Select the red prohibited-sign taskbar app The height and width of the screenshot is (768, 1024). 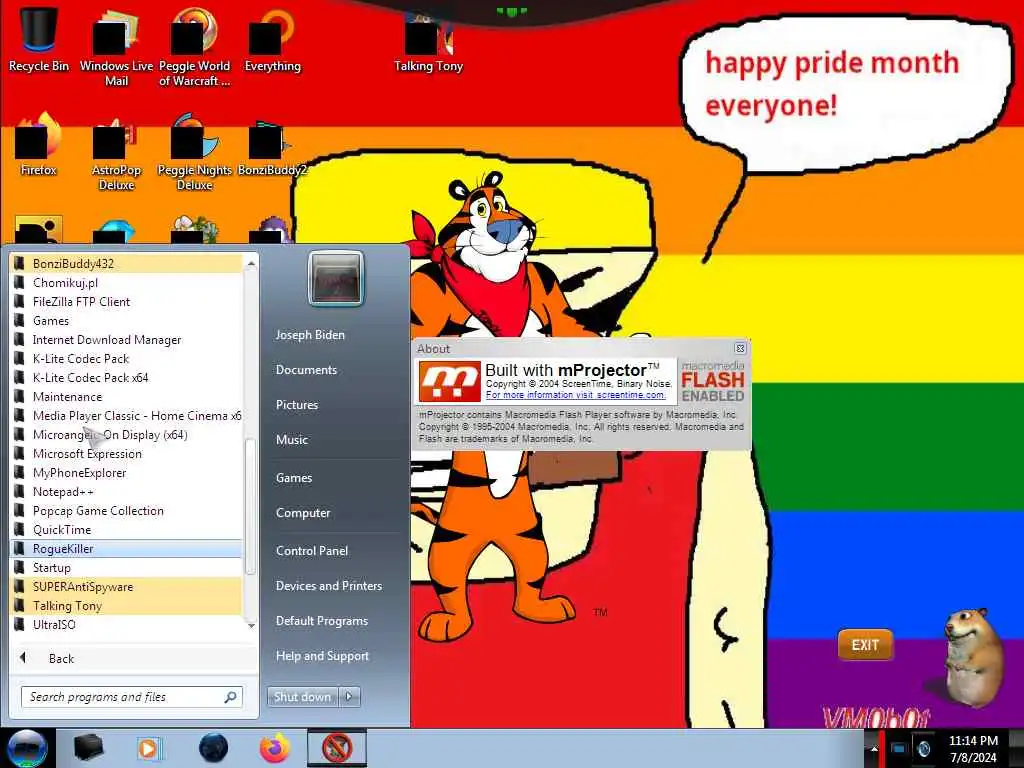click(337, 748)
